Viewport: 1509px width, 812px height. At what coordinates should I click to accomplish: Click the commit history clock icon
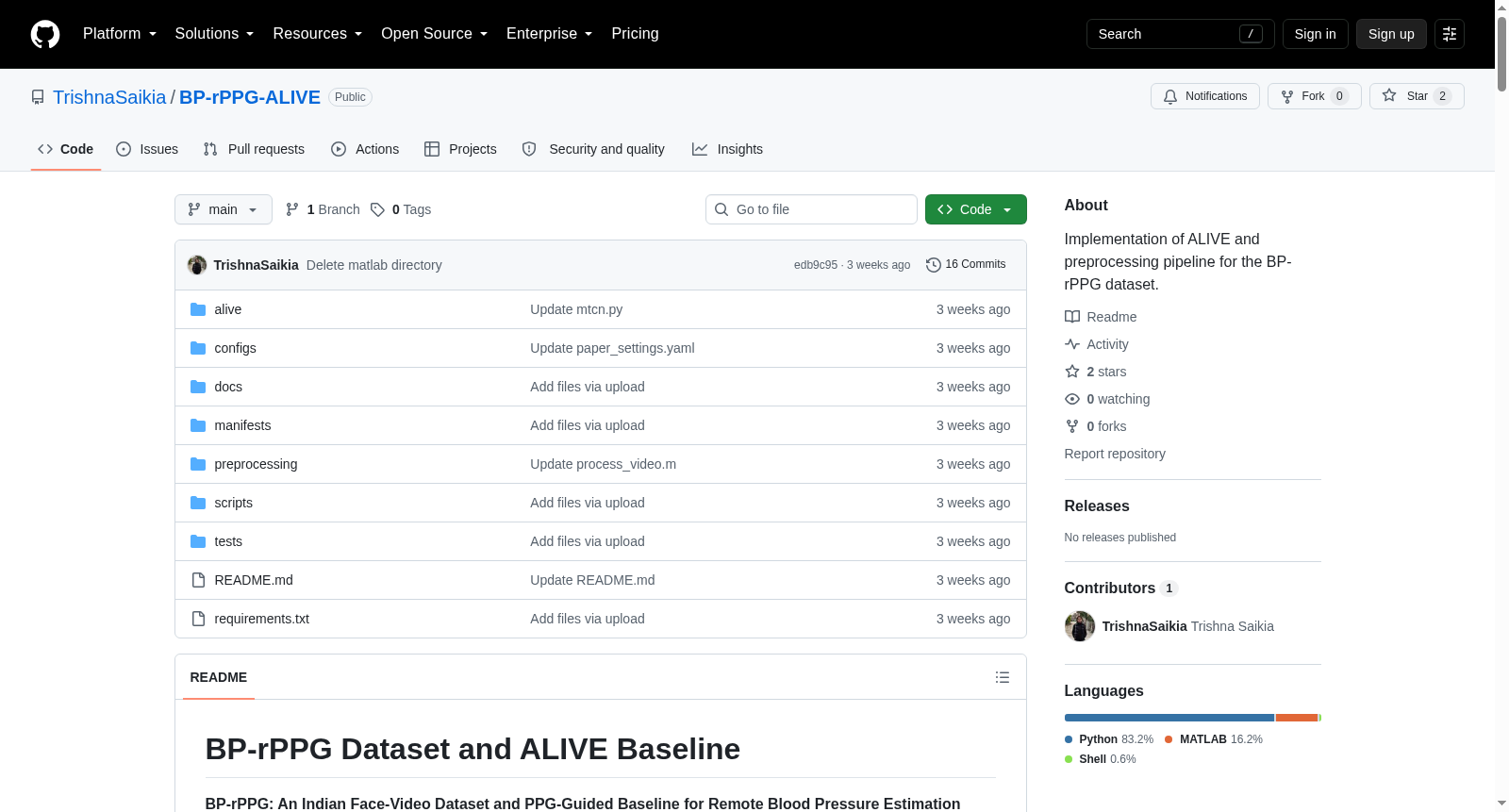click(934, 265)
